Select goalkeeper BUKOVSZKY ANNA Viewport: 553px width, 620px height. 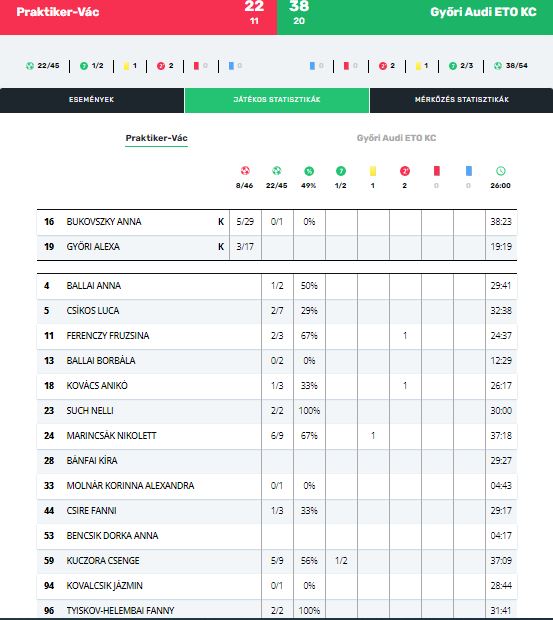[104, 222]
